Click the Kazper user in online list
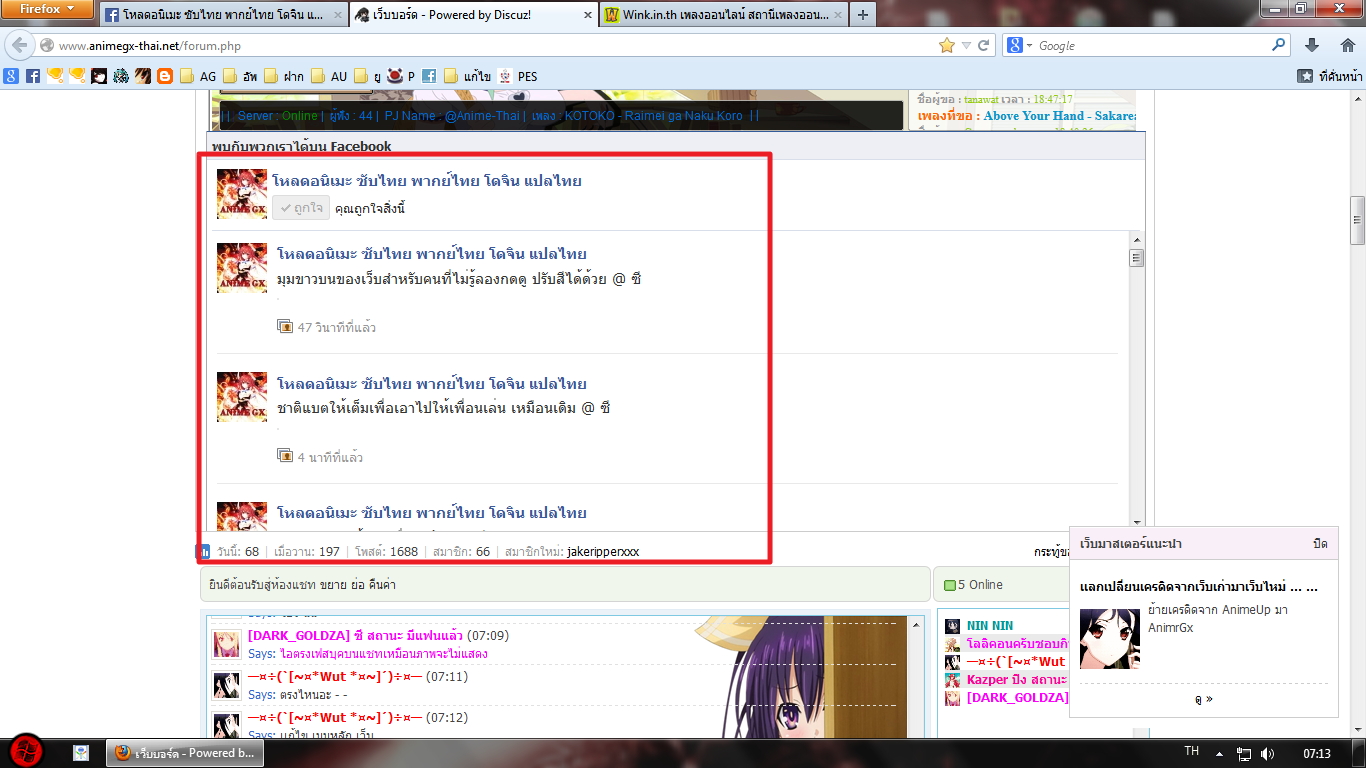Screen dimensions: 1366x768 click(x=1016, y=680)
